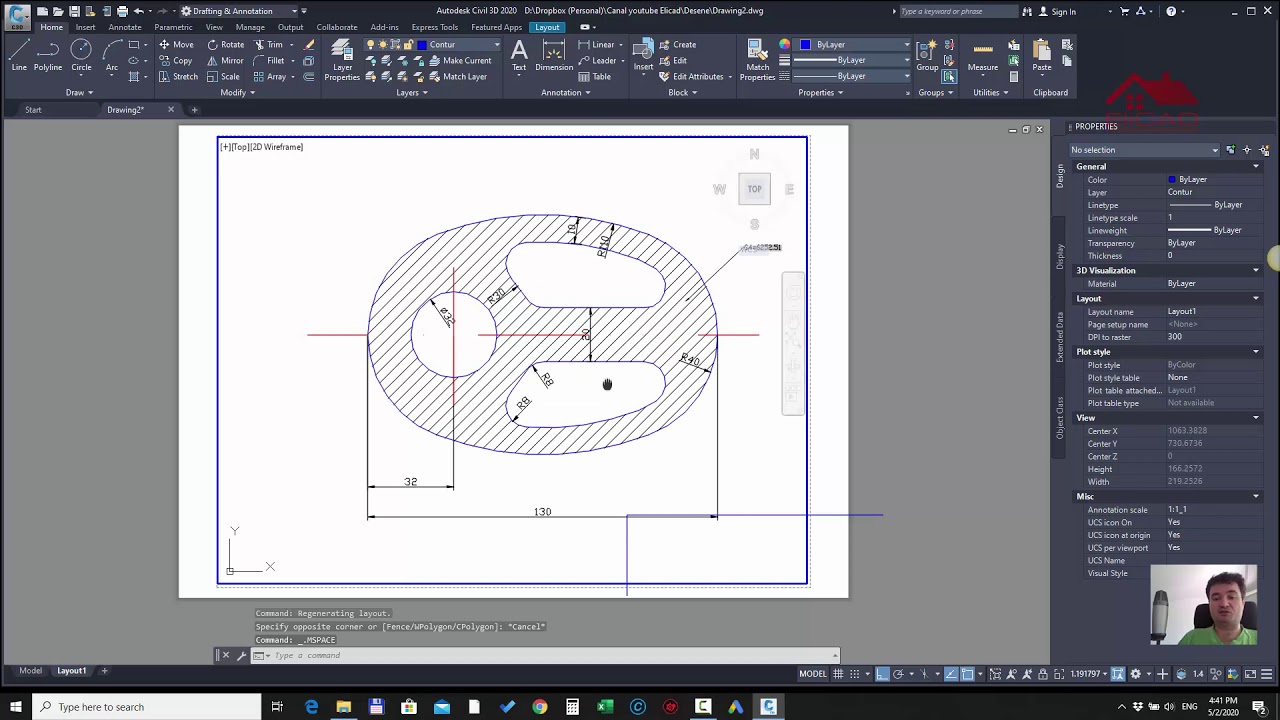Select the Line drawing tool
The height and width of the screenshot is (720, 1280).
[x=19, y=56]
